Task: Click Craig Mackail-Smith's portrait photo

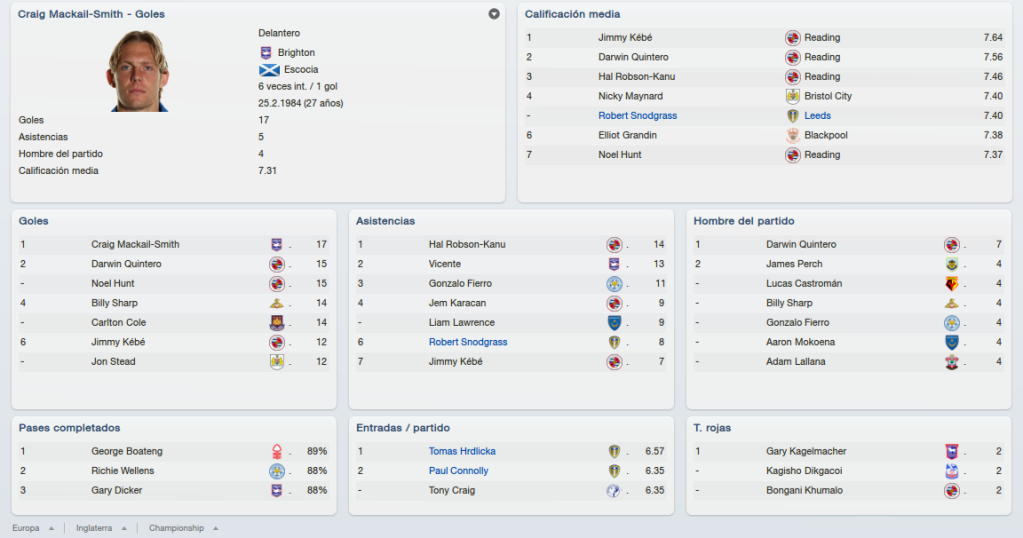Action: coord(138,70)
